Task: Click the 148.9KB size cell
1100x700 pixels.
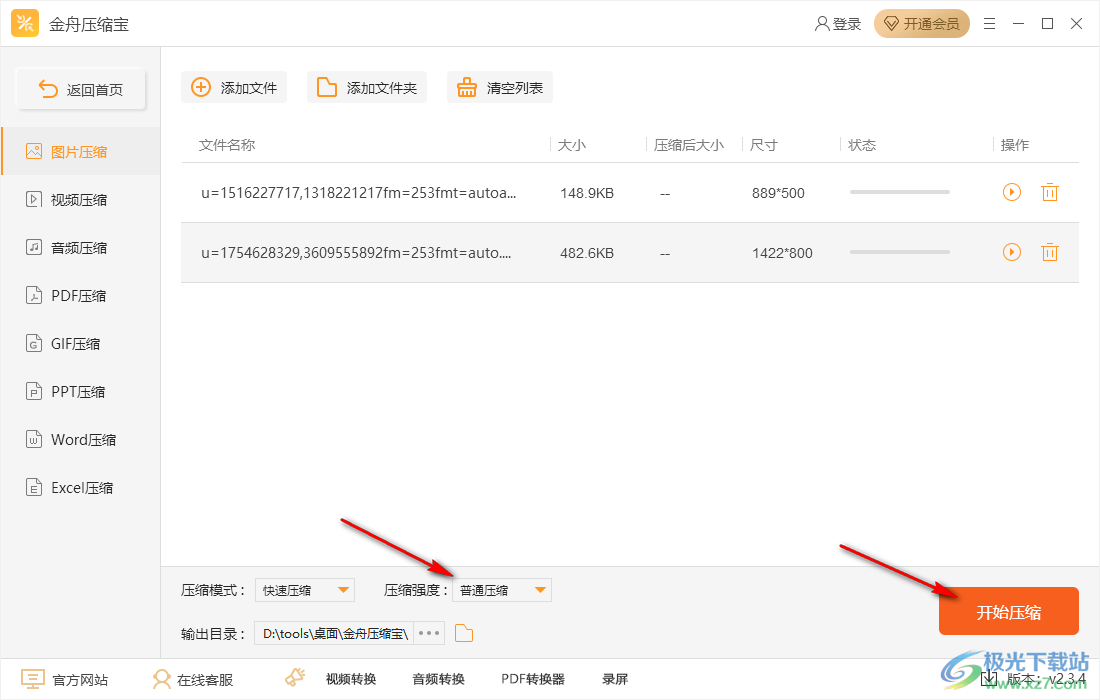Action: click(x=587, y=193)
